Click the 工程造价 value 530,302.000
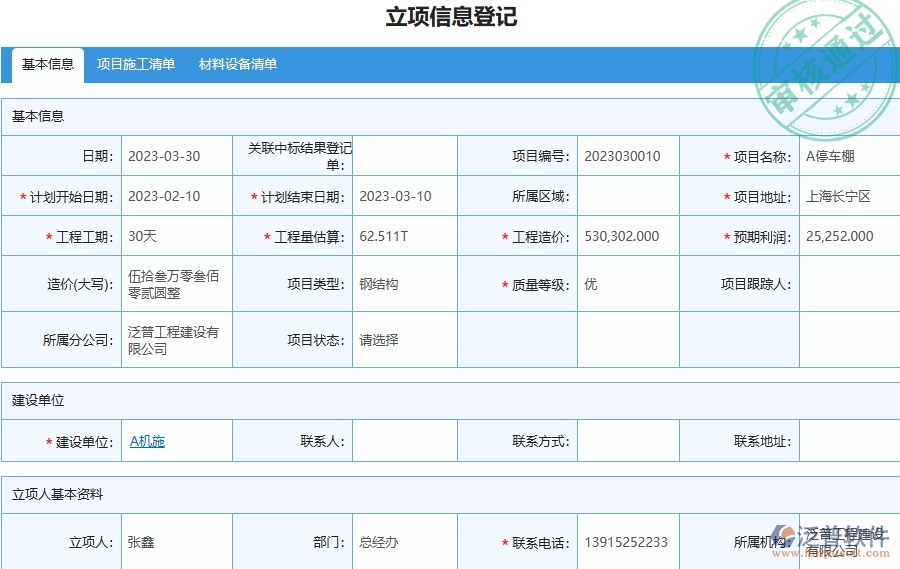The width and height of the screenshot is (900, 569). tap(622, 236)
